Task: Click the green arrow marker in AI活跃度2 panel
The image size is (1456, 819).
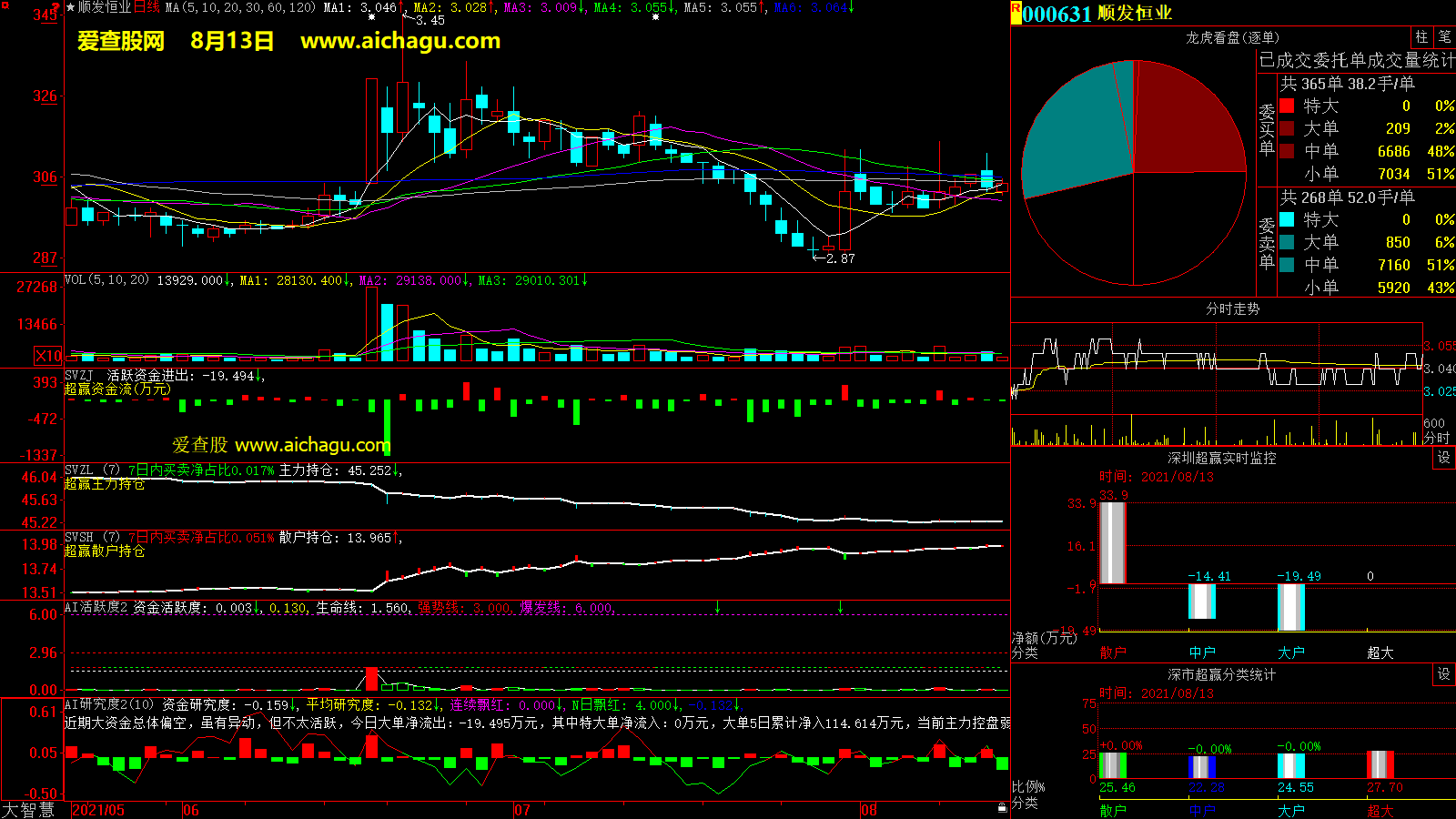Action: click(x=718, y=607)
